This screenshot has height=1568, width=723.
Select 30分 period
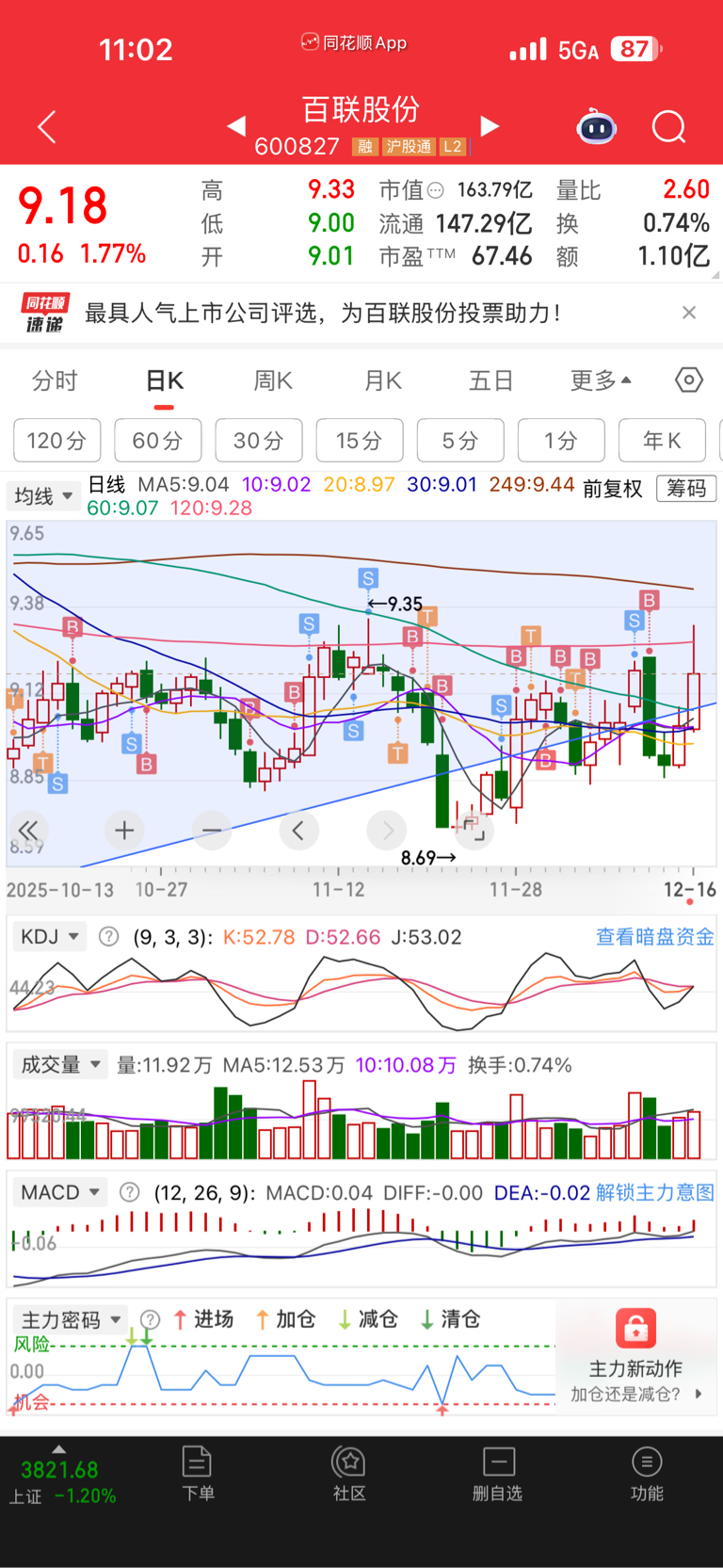pos(259,441)
